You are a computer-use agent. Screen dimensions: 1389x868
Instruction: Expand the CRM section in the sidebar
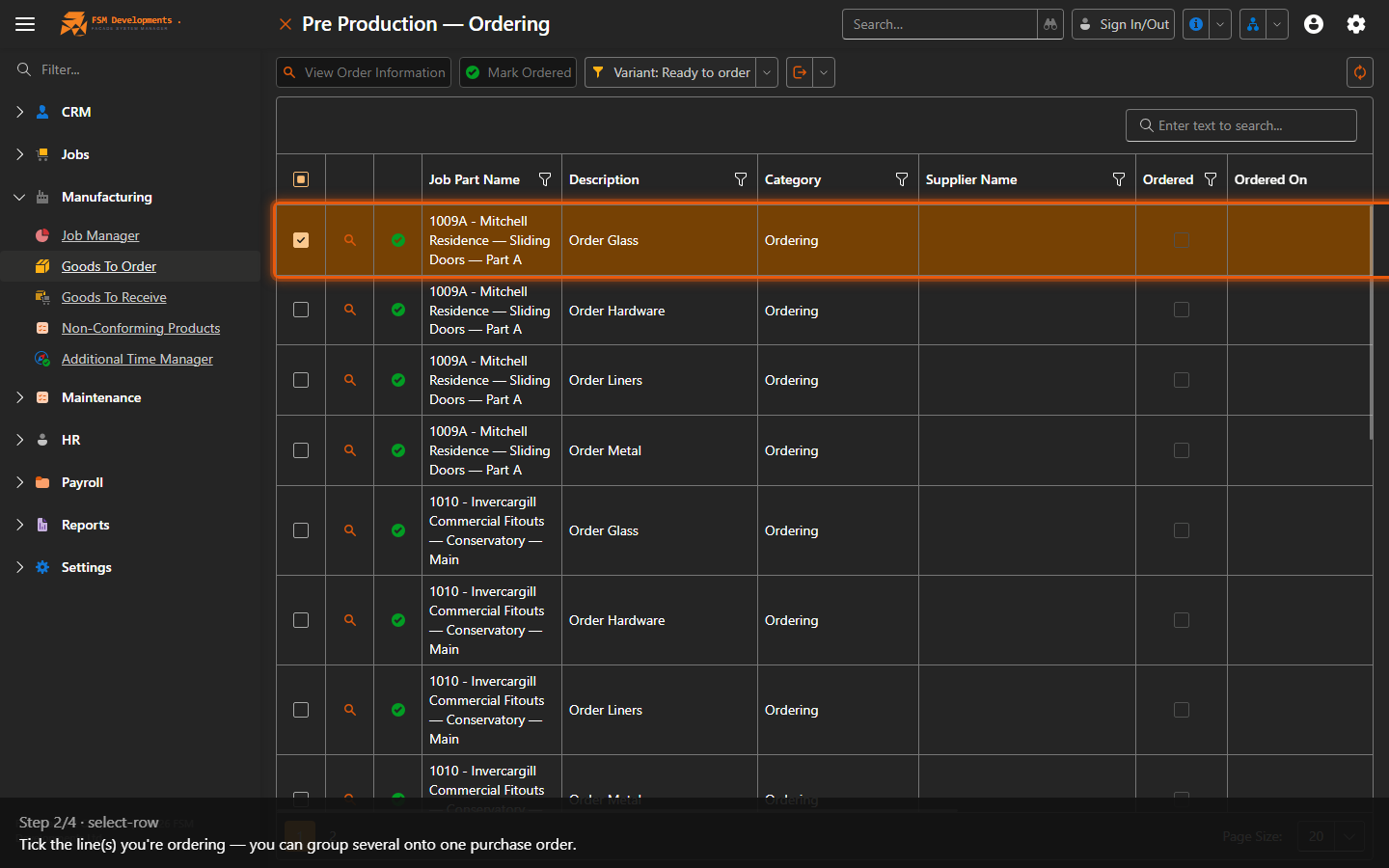[20, 112]
